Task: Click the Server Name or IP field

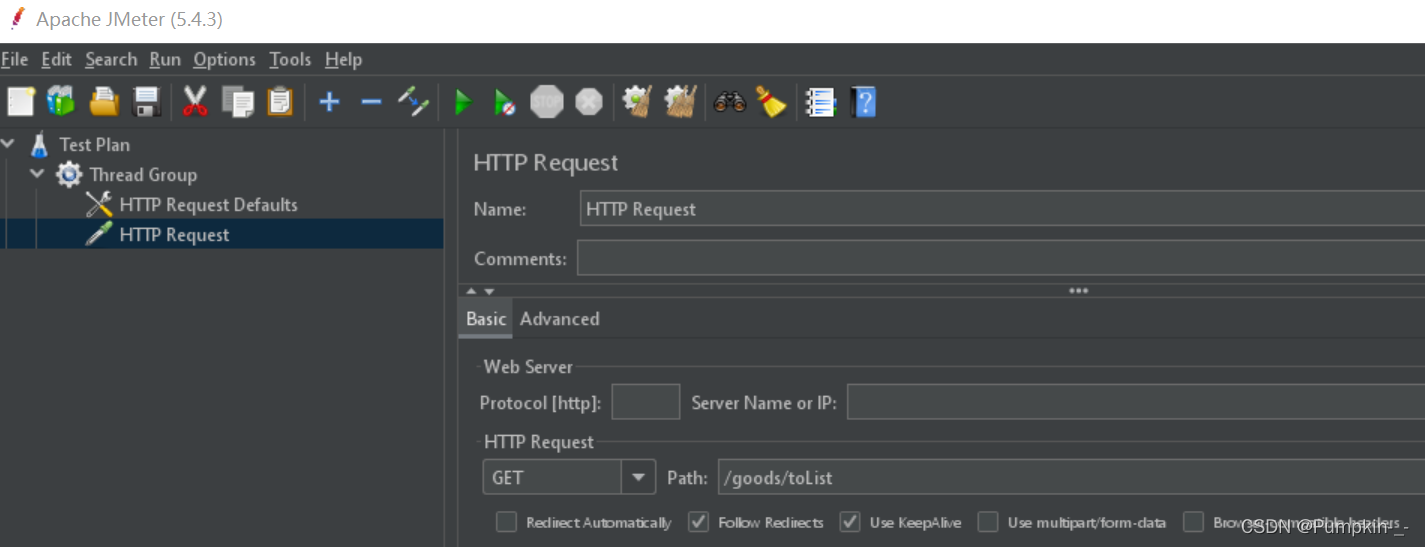Action: pyautogui.click(x=1136, y=403)
